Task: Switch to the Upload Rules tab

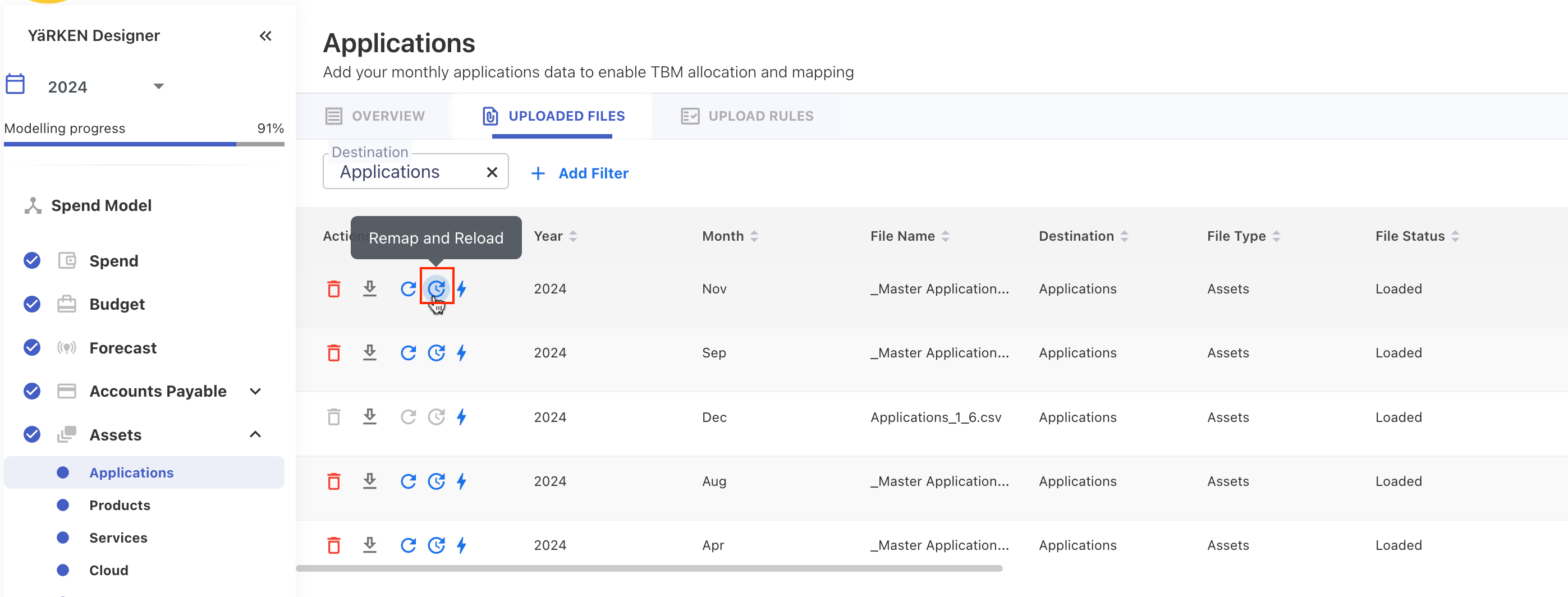Action: (x=760, y=116)
